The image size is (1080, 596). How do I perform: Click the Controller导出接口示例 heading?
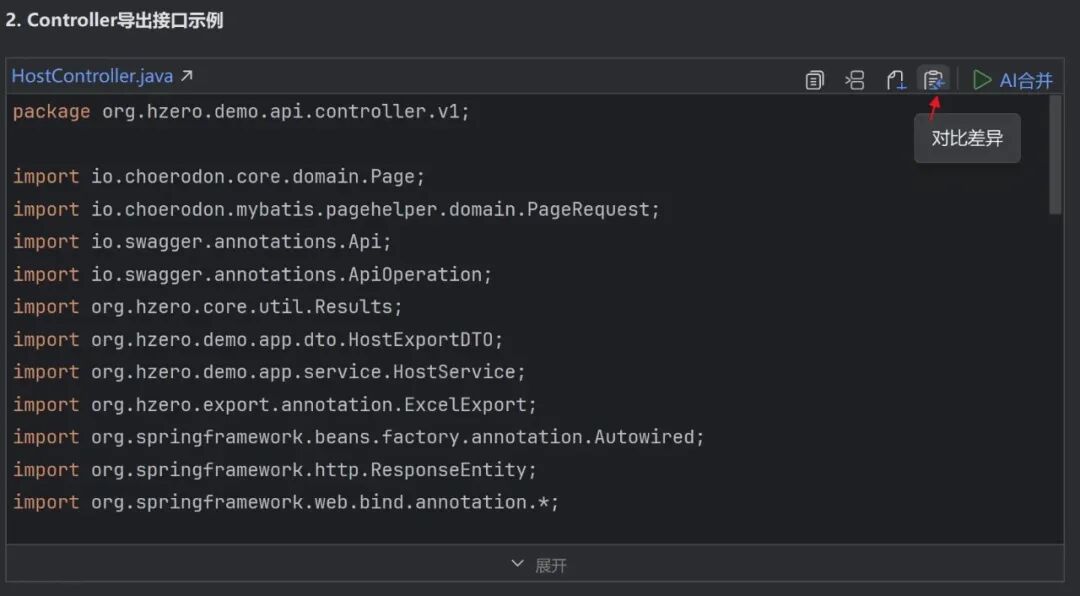coord(114,20)
